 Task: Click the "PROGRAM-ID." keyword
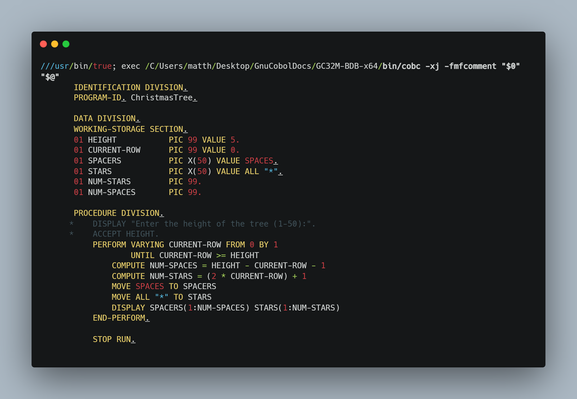(x=100, y=98)
